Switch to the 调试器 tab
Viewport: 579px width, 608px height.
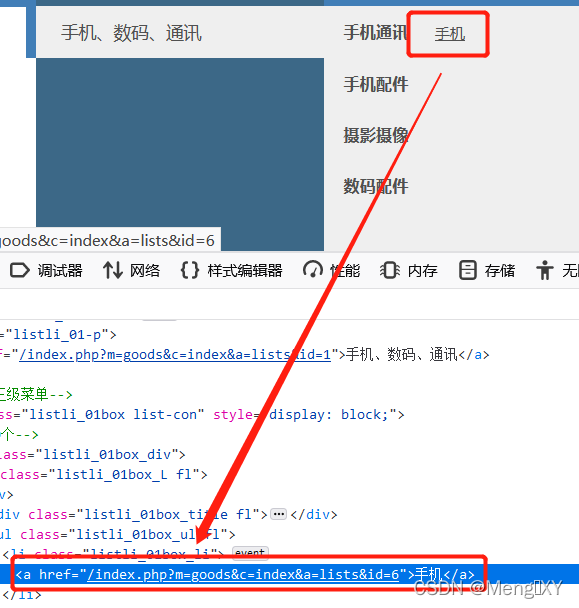[x=60, y=271]
